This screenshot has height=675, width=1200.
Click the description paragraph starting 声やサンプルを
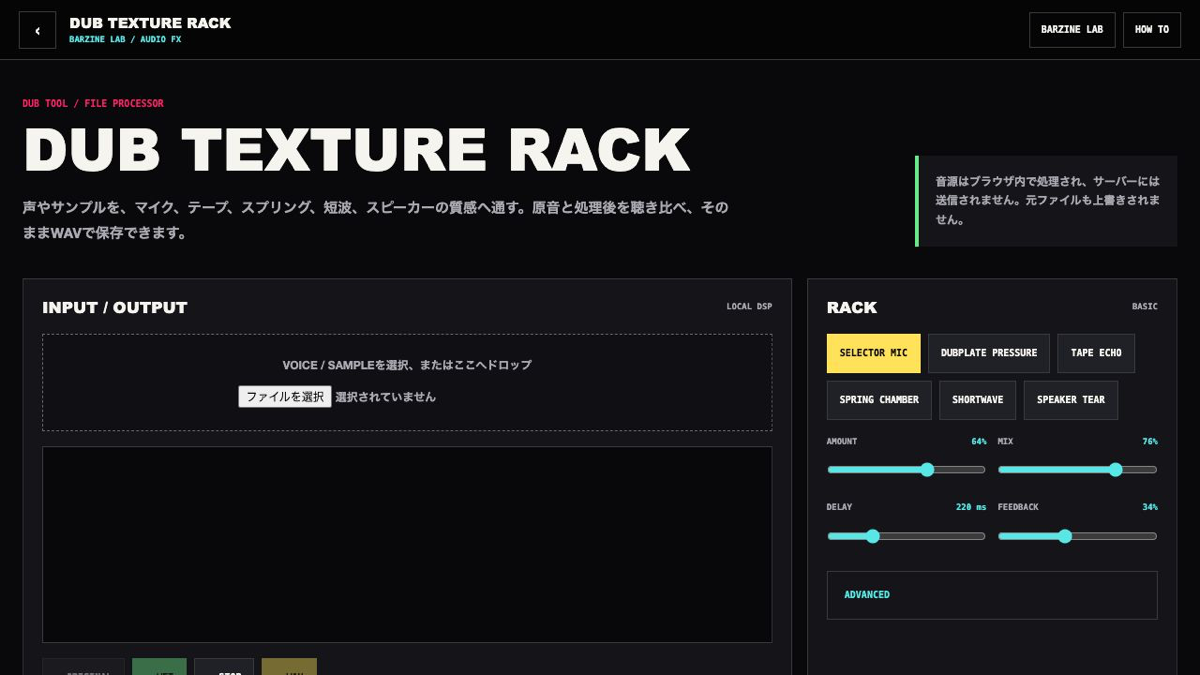[376, 220]
